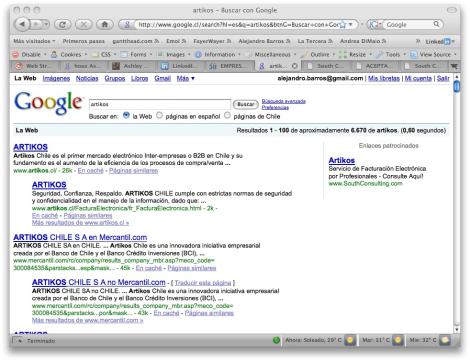Open the 'La Tercera' feed bookmark
470x361 pixels.
click(x=315, y=41)
